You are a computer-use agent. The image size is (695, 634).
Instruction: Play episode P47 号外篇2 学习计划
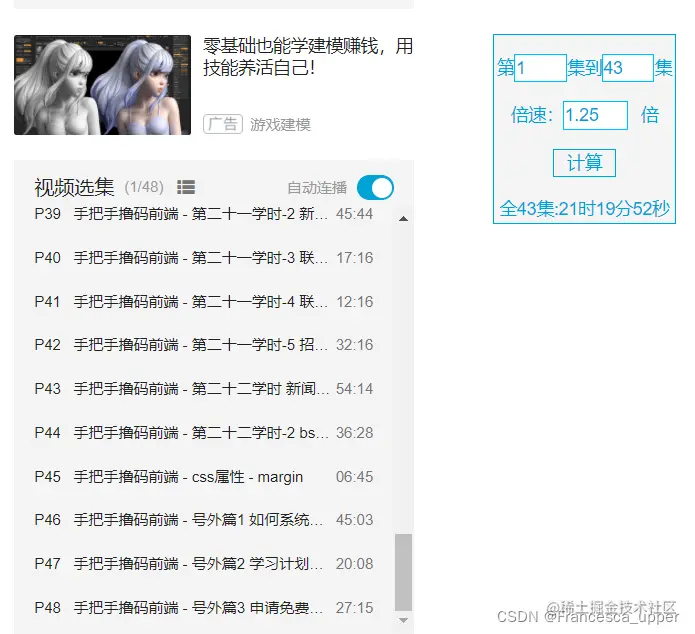coord(204,564)
